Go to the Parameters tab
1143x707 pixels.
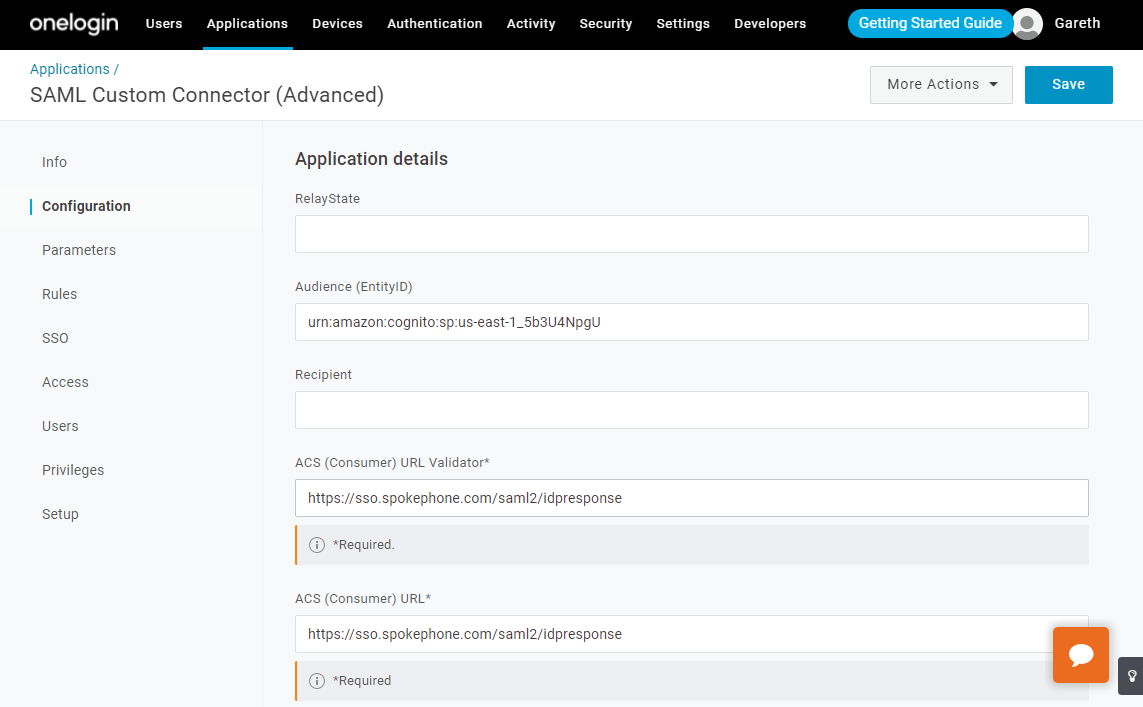coord(79,250)
